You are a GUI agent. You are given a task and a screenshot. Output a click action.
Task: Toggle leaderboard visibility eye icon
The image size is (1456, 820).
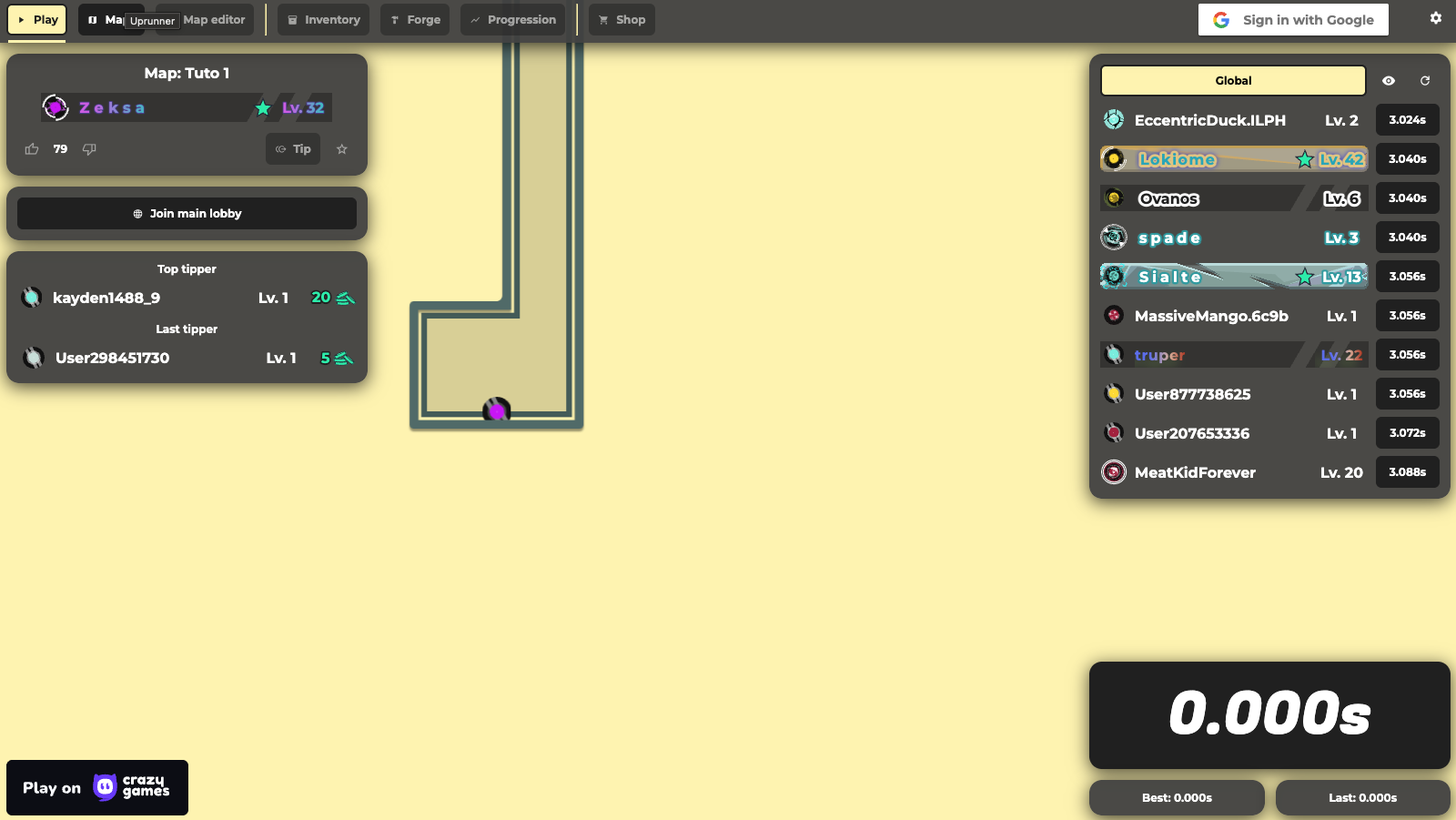[x=1389, y=81]
